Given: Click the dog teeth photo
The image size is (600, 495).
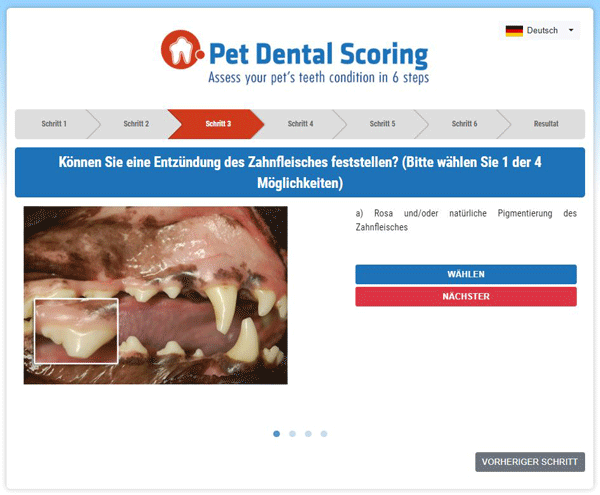Looking at the screenshot, I should pyautogui.click(x=155, y=295).
